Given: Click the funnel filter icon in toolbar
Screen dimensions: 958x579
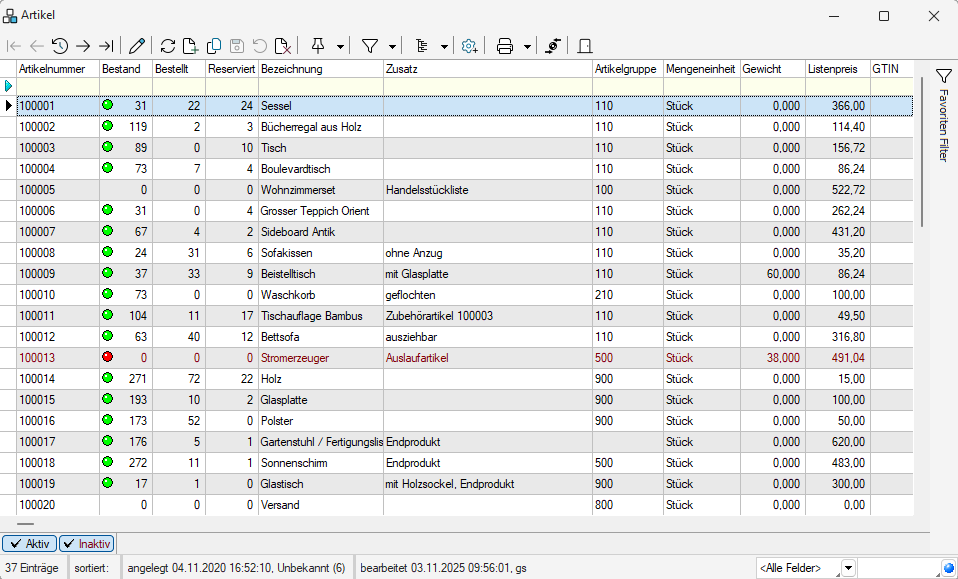Looking at the screenshot, I should click(x=370, y=45).
